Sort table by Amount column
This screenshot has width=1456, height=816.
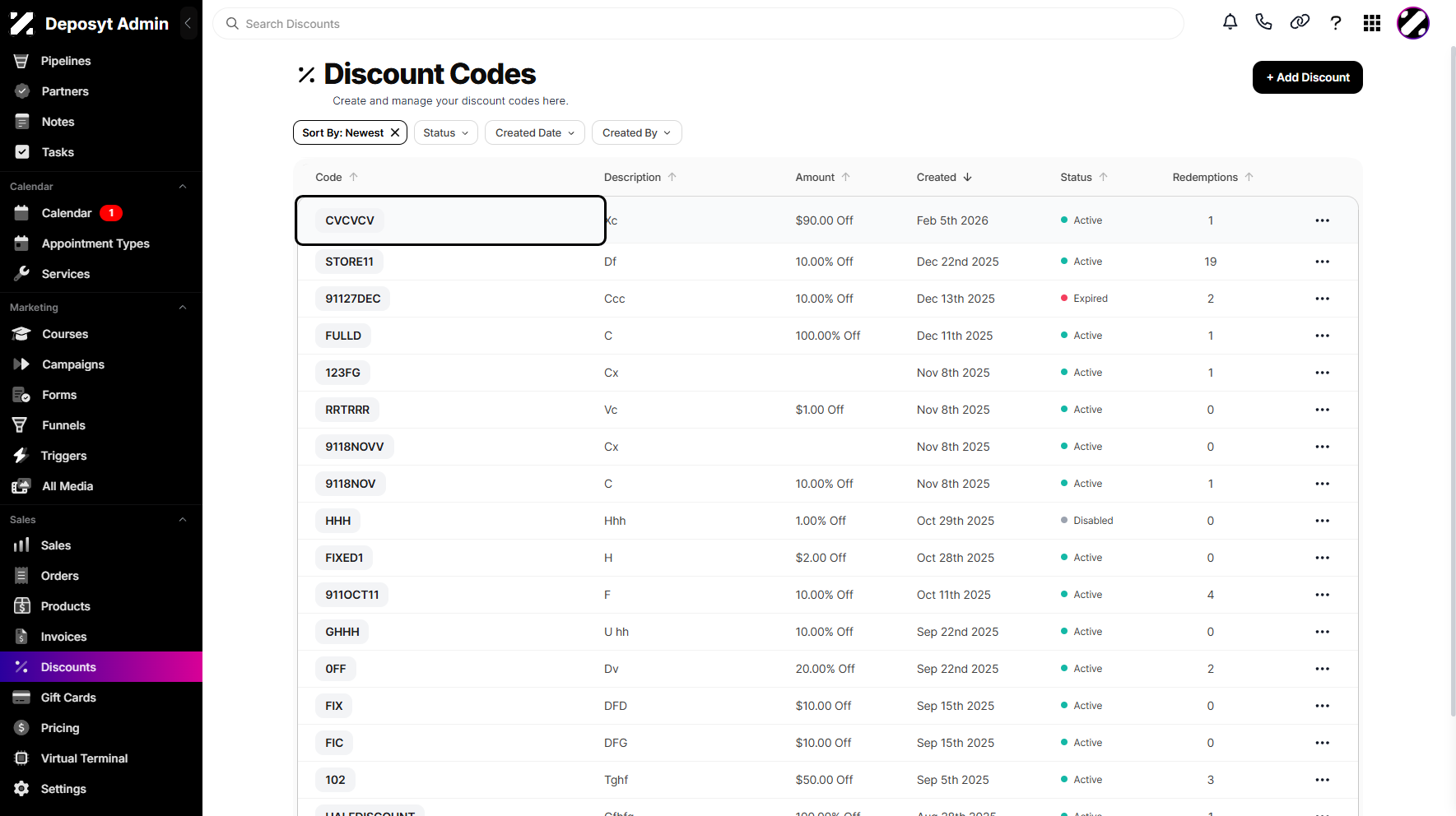click(822, 177)
